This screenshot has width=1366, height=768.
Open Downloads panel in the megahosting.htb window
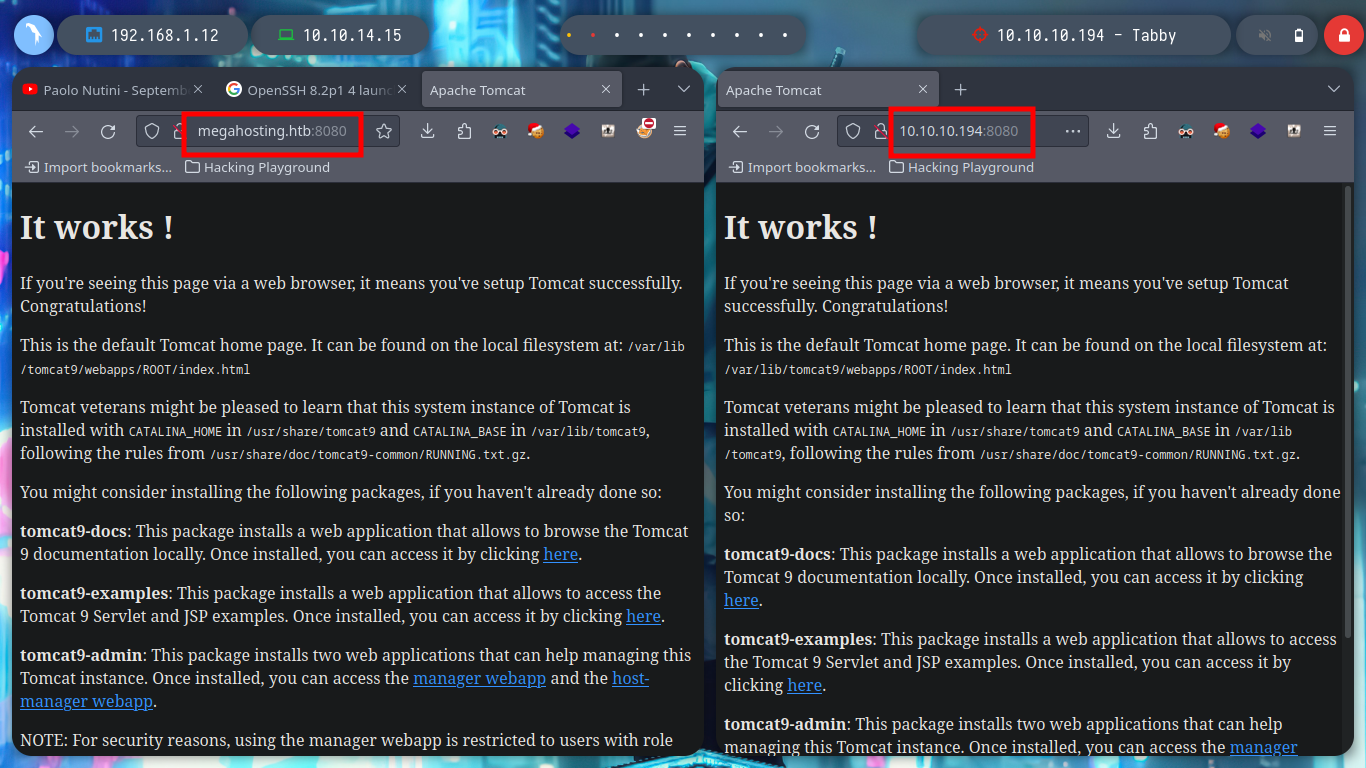point(427,131)
